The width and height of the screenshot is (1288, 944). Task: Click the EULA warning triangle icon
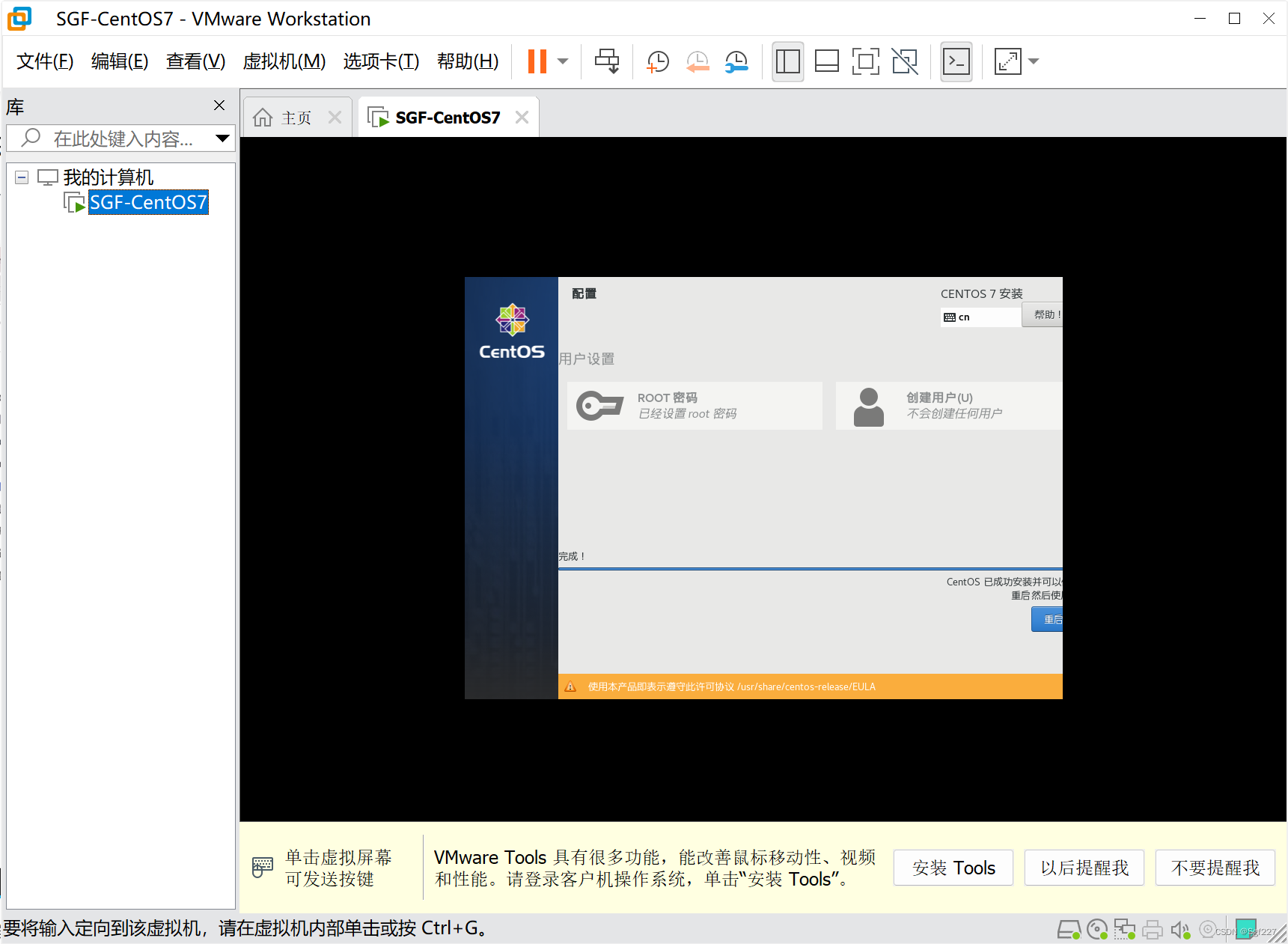(x=570, y=686)
